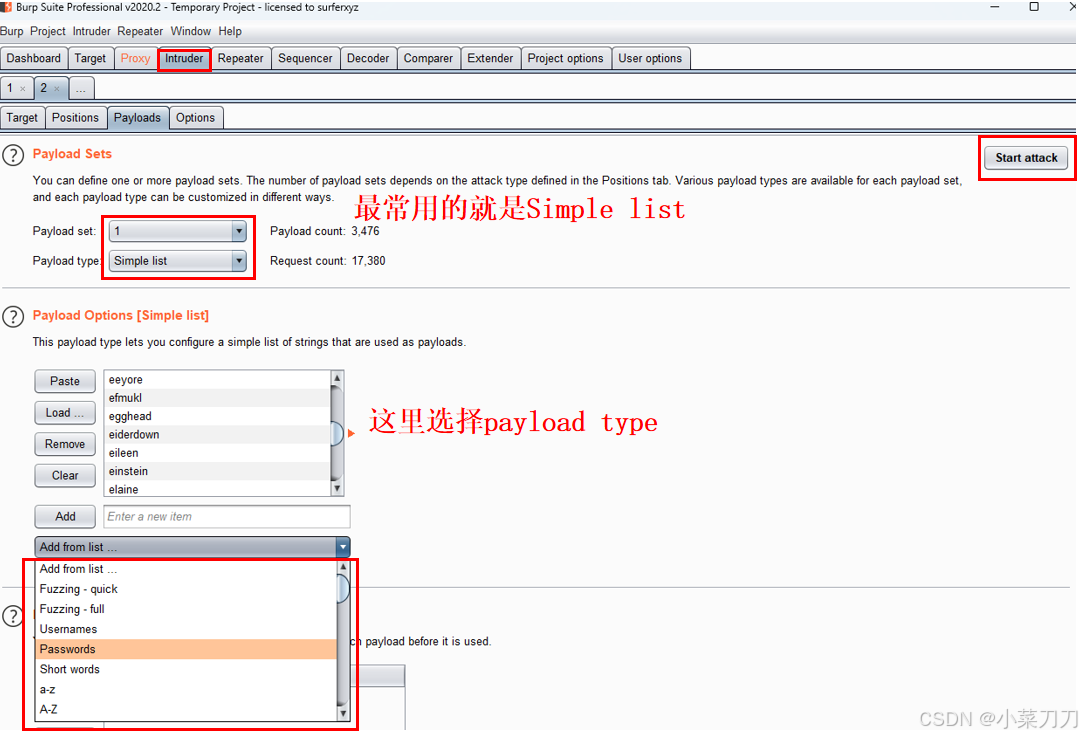Click the Clear button
Screen dimensions: 1083x736
pyautogui.click(x=65, y=476)
